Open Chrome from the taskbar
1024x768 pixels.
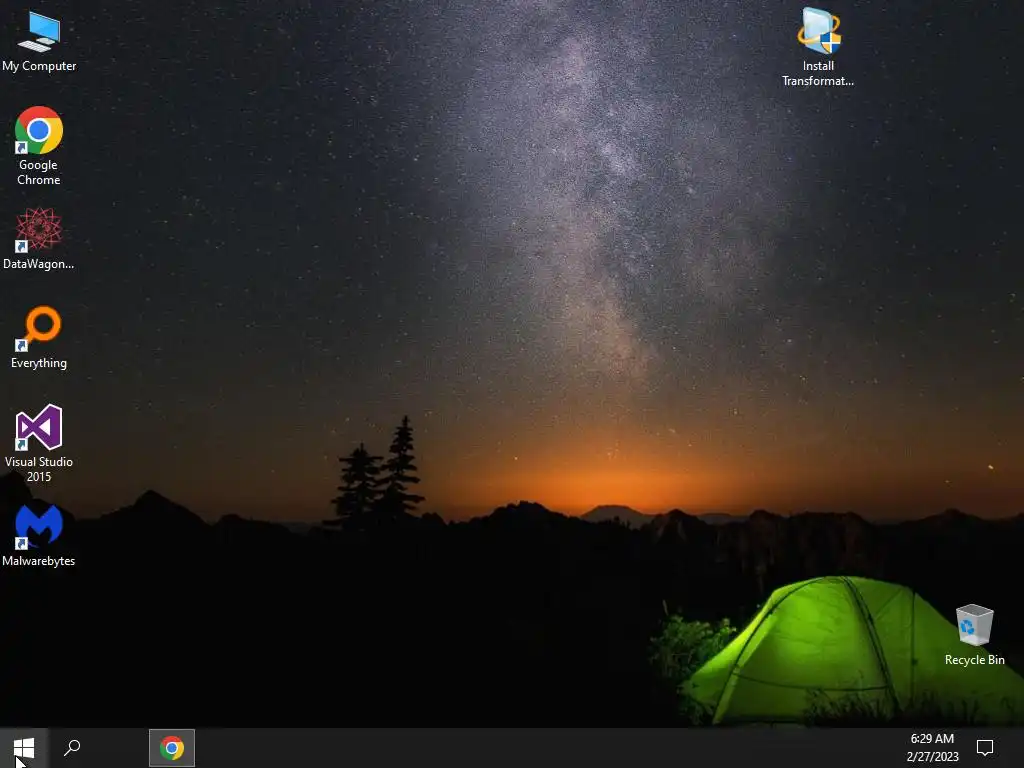click(172, 748)
